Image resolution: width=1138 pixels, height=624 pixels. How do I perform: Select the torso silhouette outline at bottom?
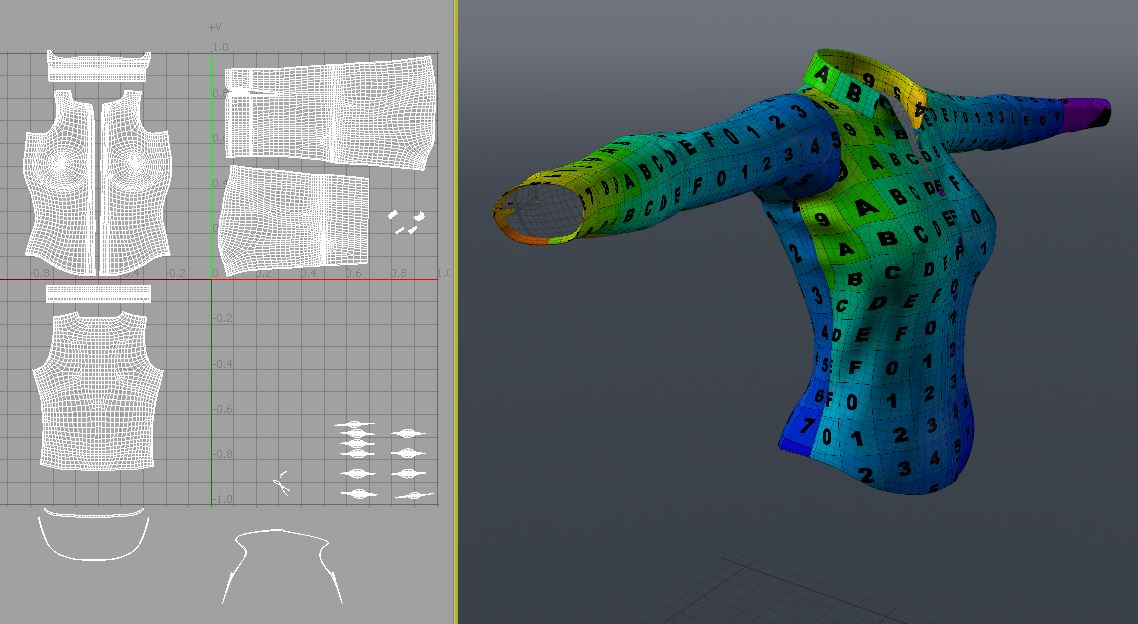[280, 565]
